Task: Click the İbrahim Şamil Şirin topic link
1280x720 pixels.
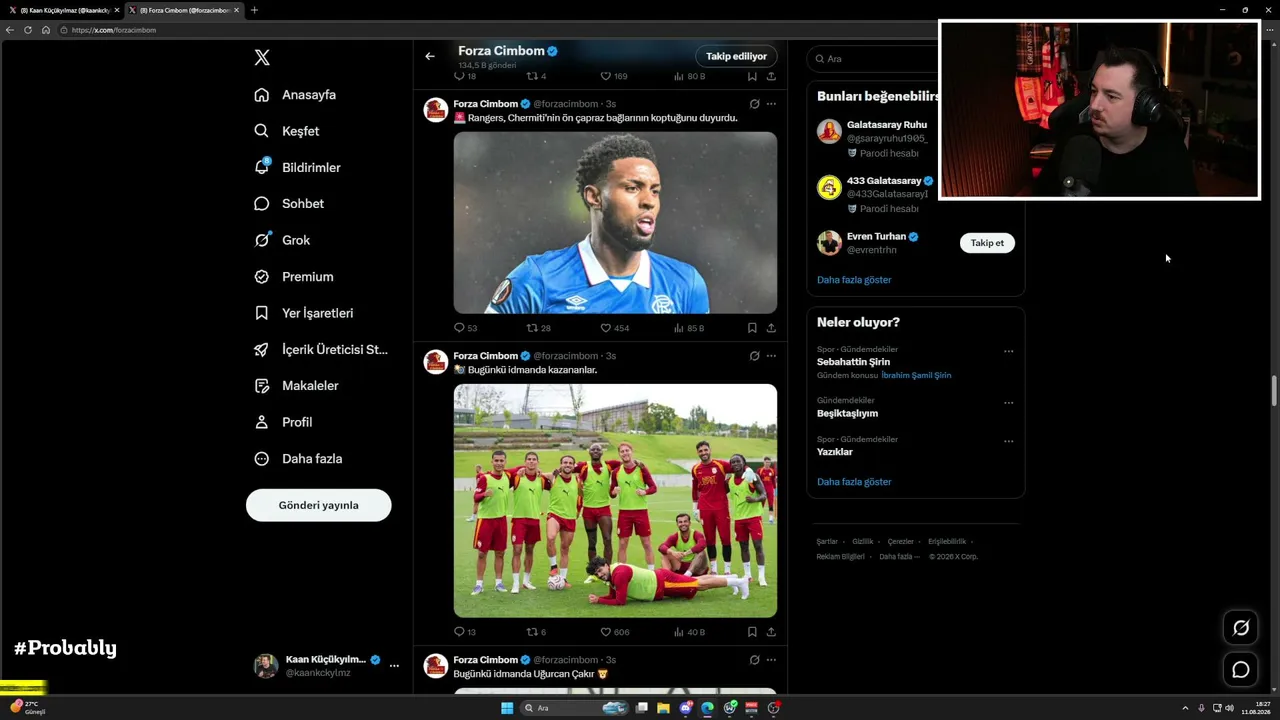Action: 916,376
